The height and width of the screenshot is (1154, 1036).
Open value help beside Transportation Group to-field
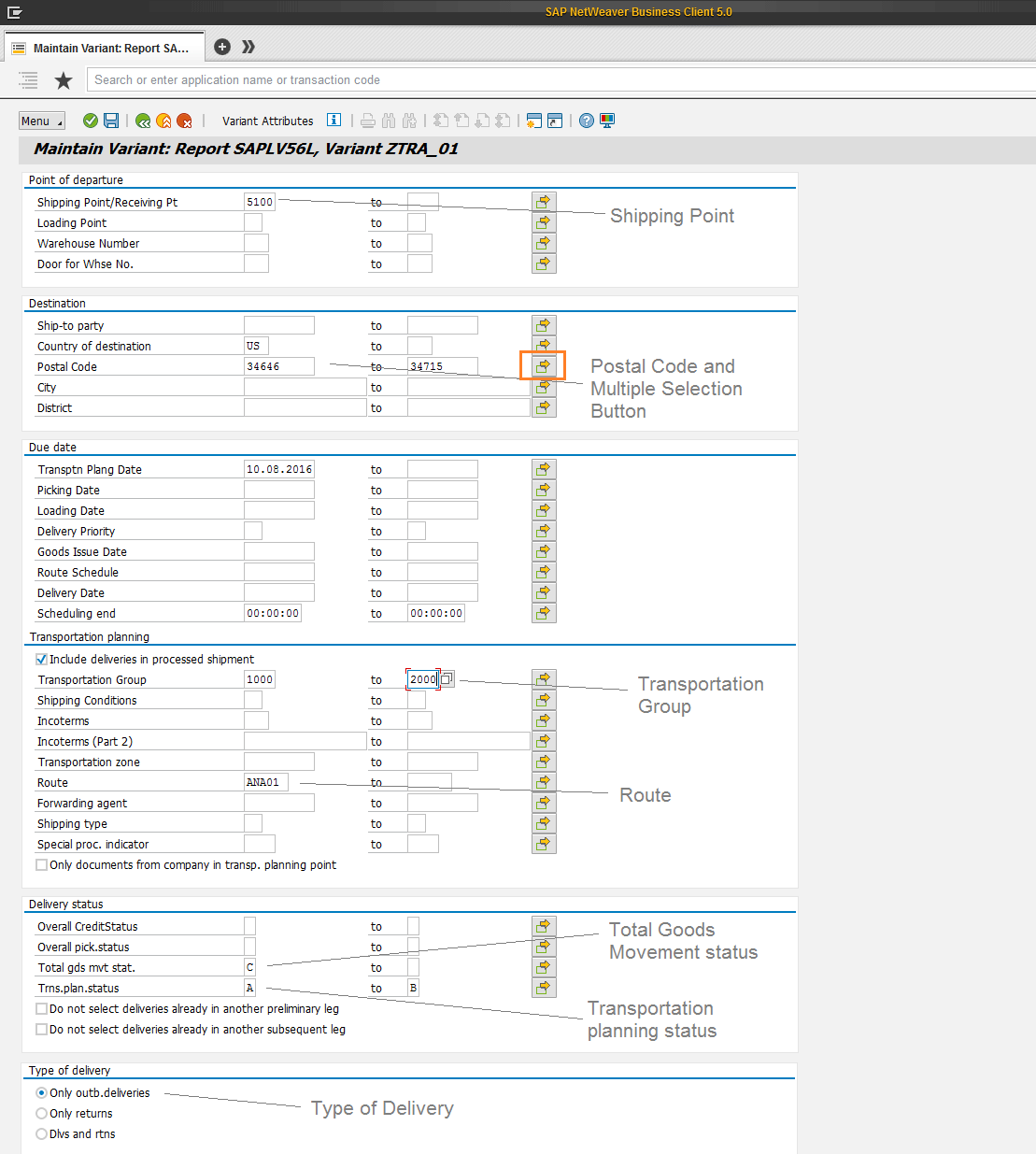tap(447, 679)
